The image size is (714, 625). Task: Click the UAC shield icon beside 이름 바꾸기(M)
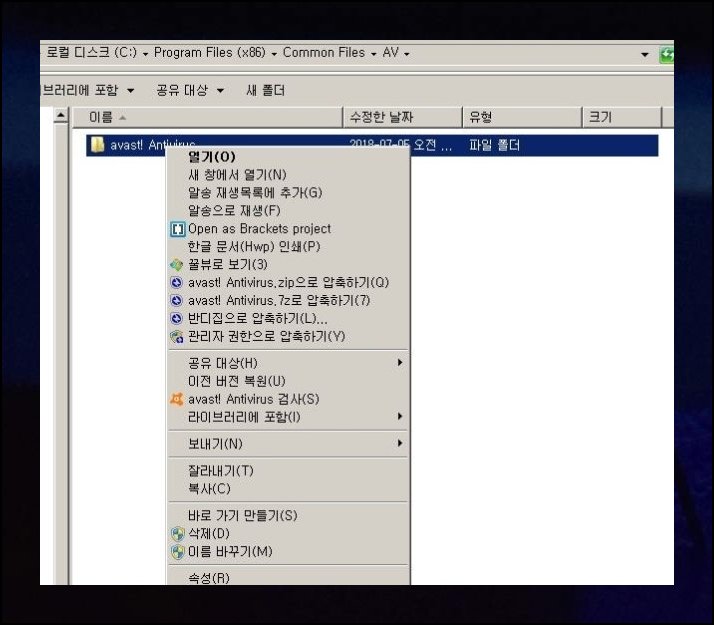tap(178, 552)
